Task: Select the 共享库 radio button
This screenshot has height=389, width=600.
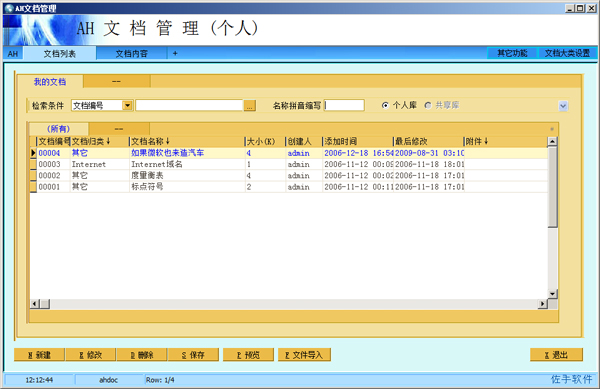Action: (x=428, y=105)
